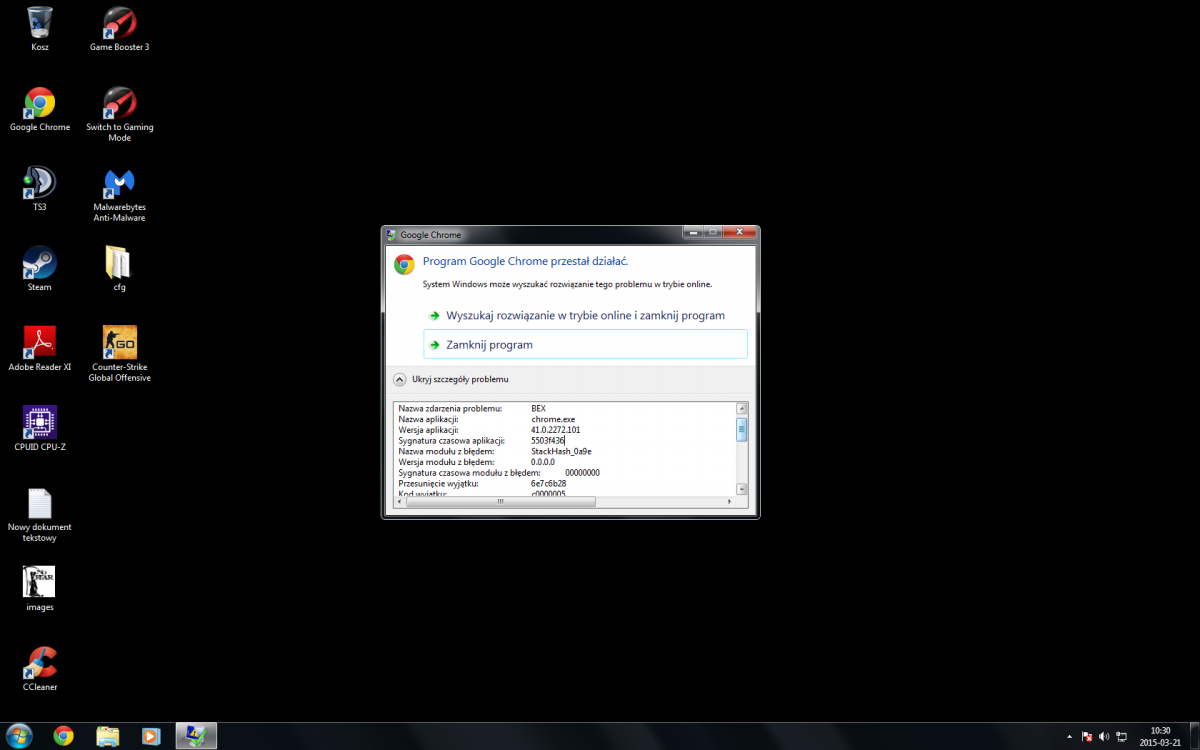Open Windows Media Player taskbar icon
Viewport: 1200px width, 750px height.
click(x=151, y=735)
